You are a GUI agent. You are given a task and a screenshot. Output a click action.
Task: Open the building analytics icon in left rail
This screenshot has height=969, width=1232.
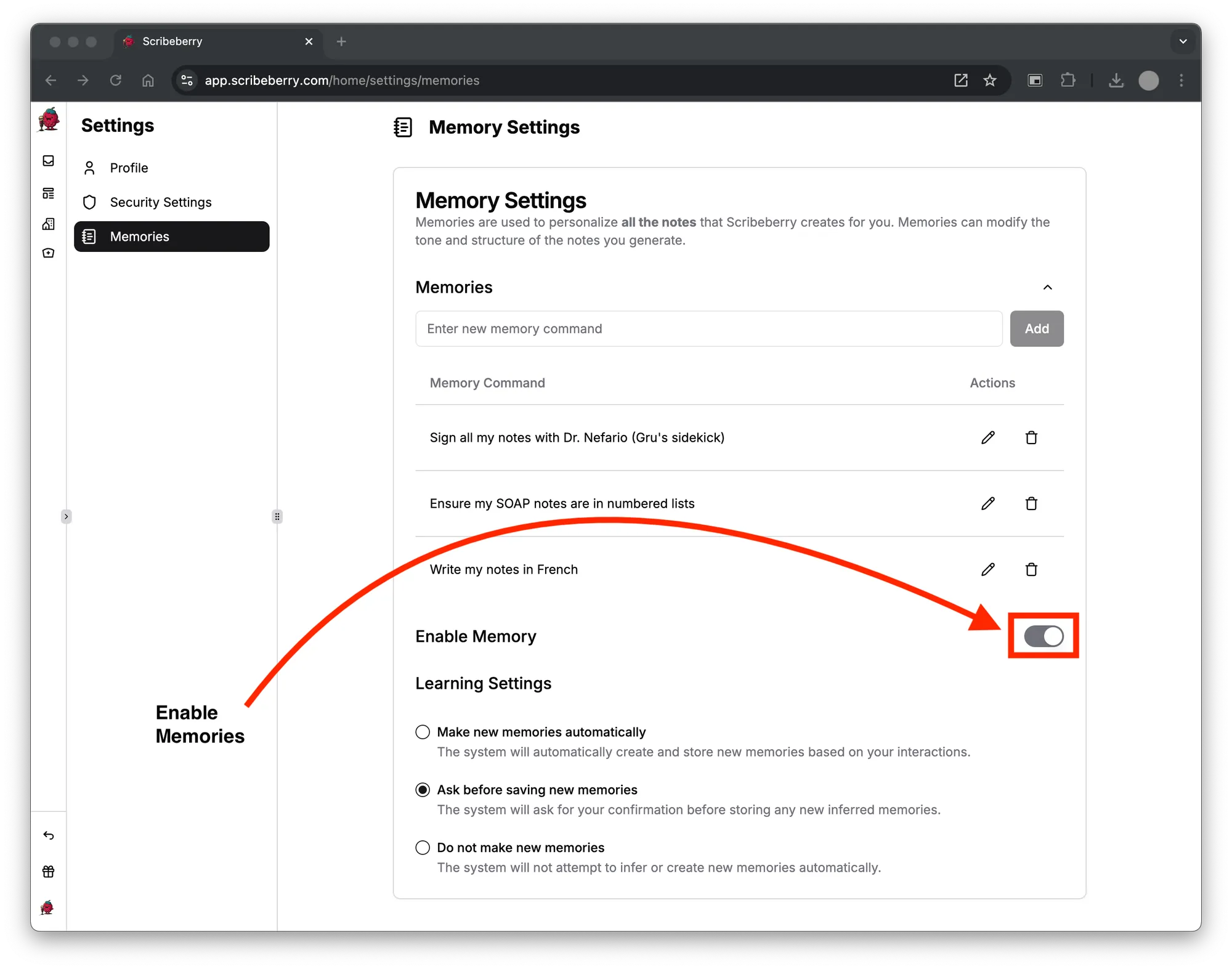coord(49,224)
